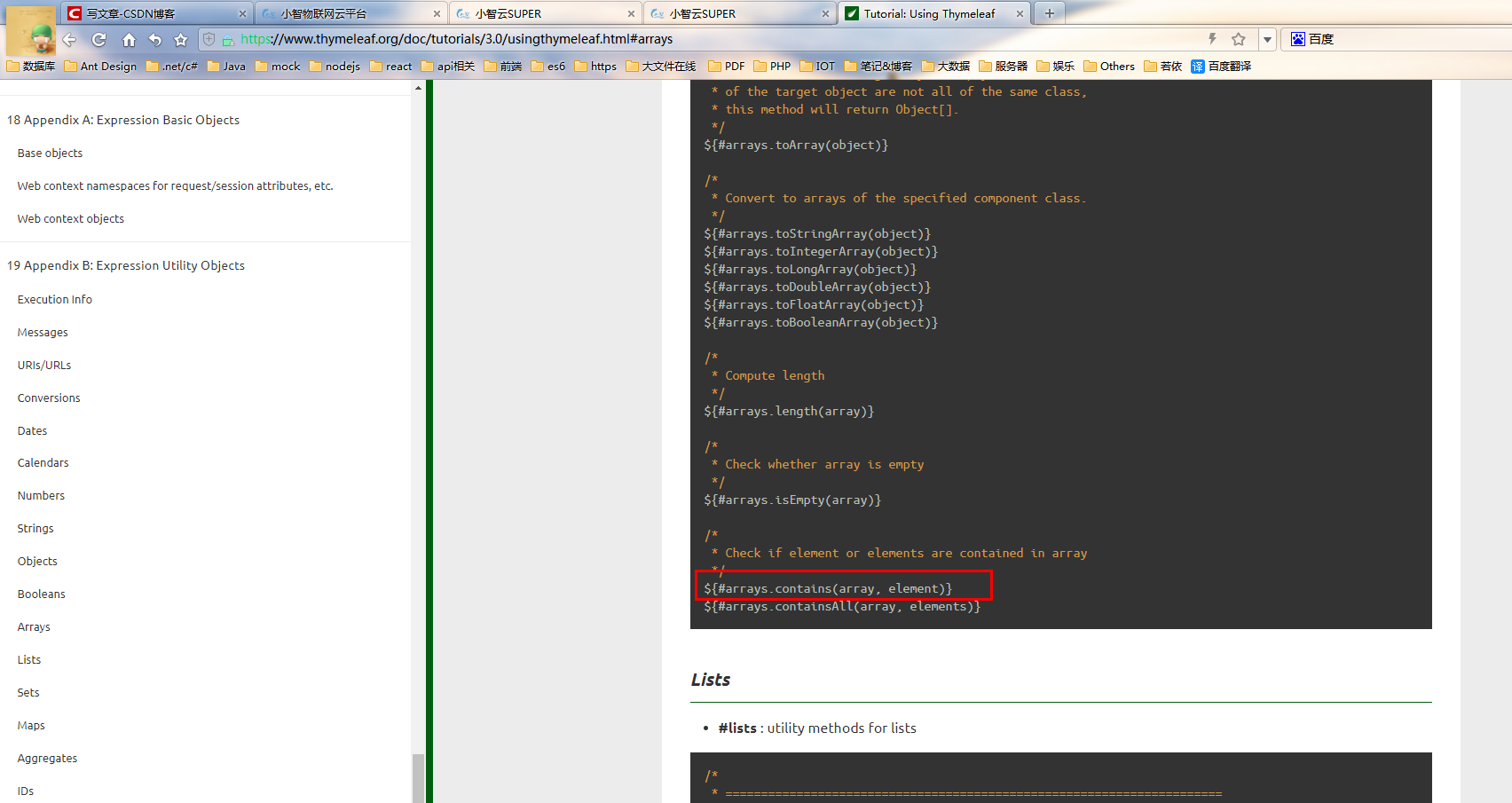Bookmark page with toolbar star icon

[181, 39]
